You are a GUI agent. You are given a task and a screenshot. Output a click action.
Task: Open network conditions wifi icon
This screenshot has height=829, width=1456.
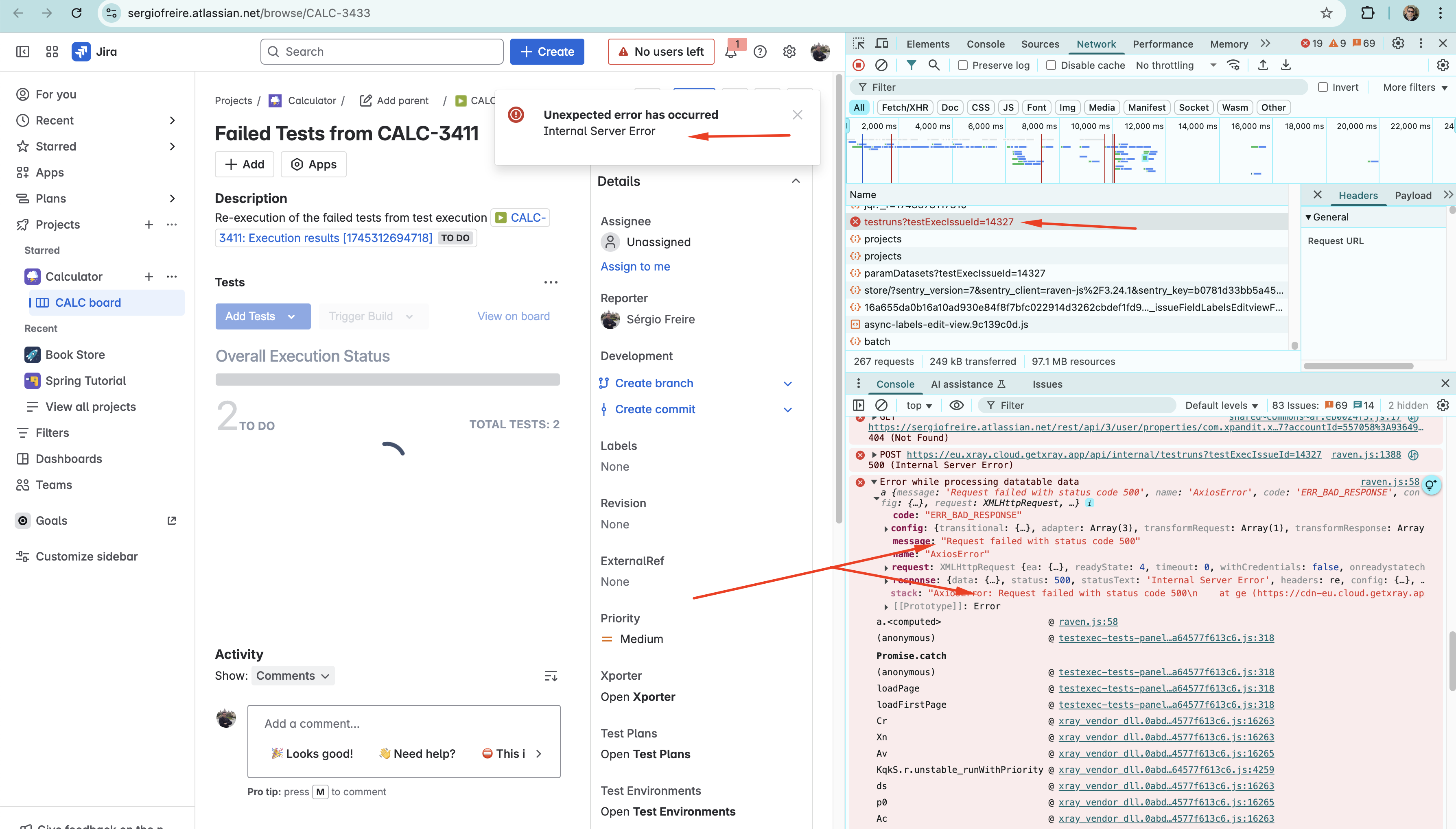point(1234,65)
